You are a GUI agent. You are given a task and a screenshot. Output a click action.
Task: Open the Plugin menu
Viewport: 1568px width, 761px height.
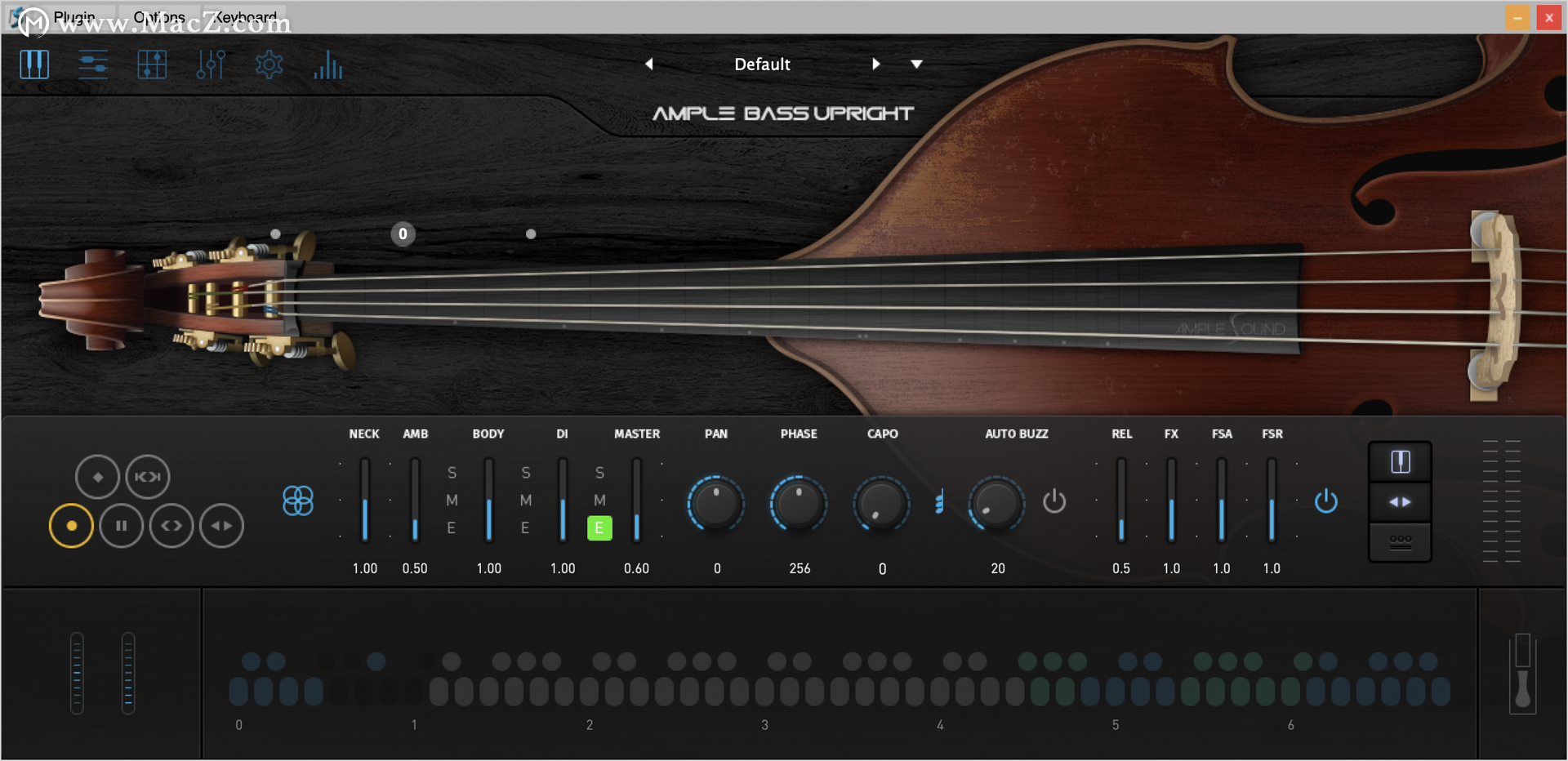tap(74, 17)
